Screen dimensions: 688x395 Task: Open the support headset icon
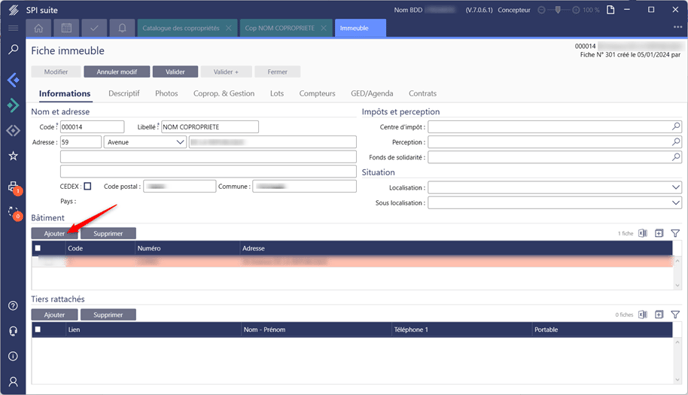coord(13,331)
